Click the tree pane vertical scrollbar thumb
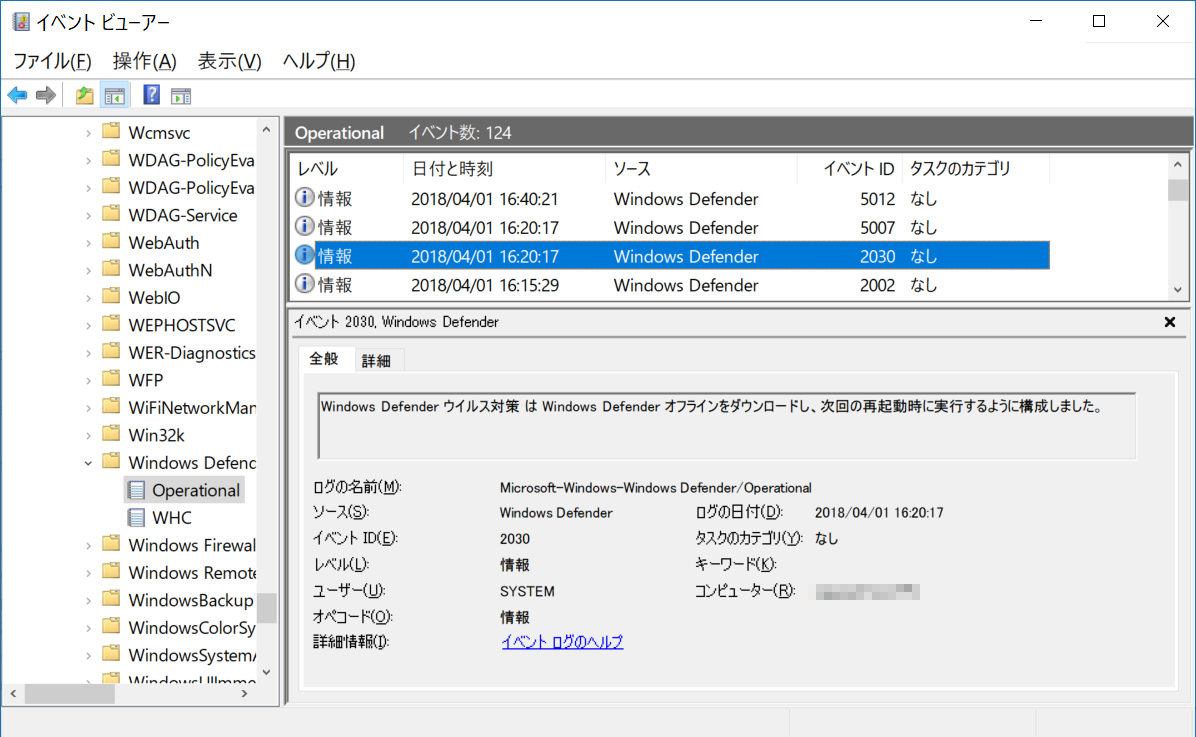Image resolution: width=1196 pixels, height=737 pixels. point(266,608)
